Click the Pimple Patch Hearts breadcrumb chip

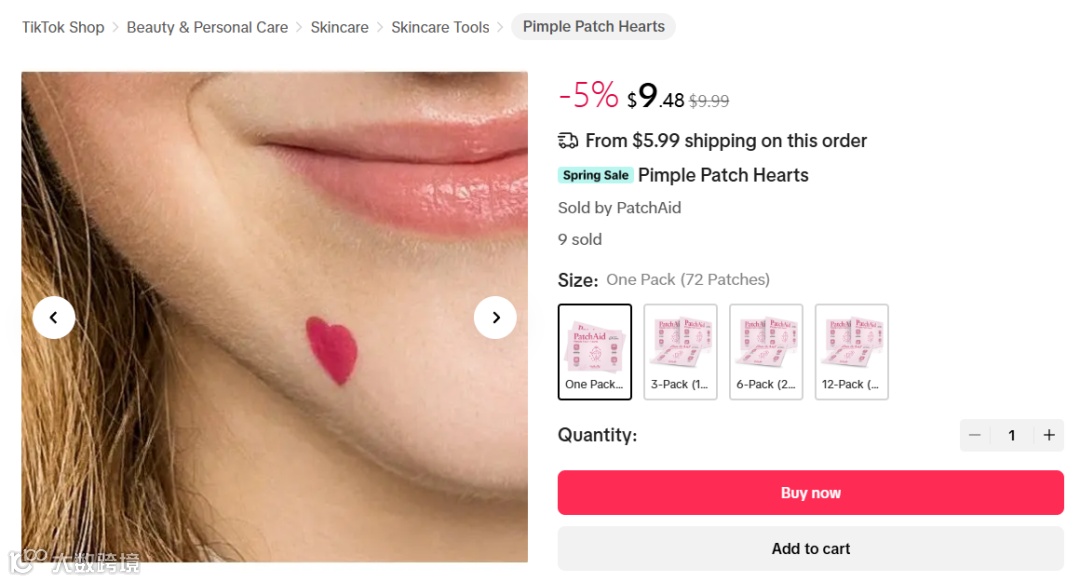(x=593, y=27)
